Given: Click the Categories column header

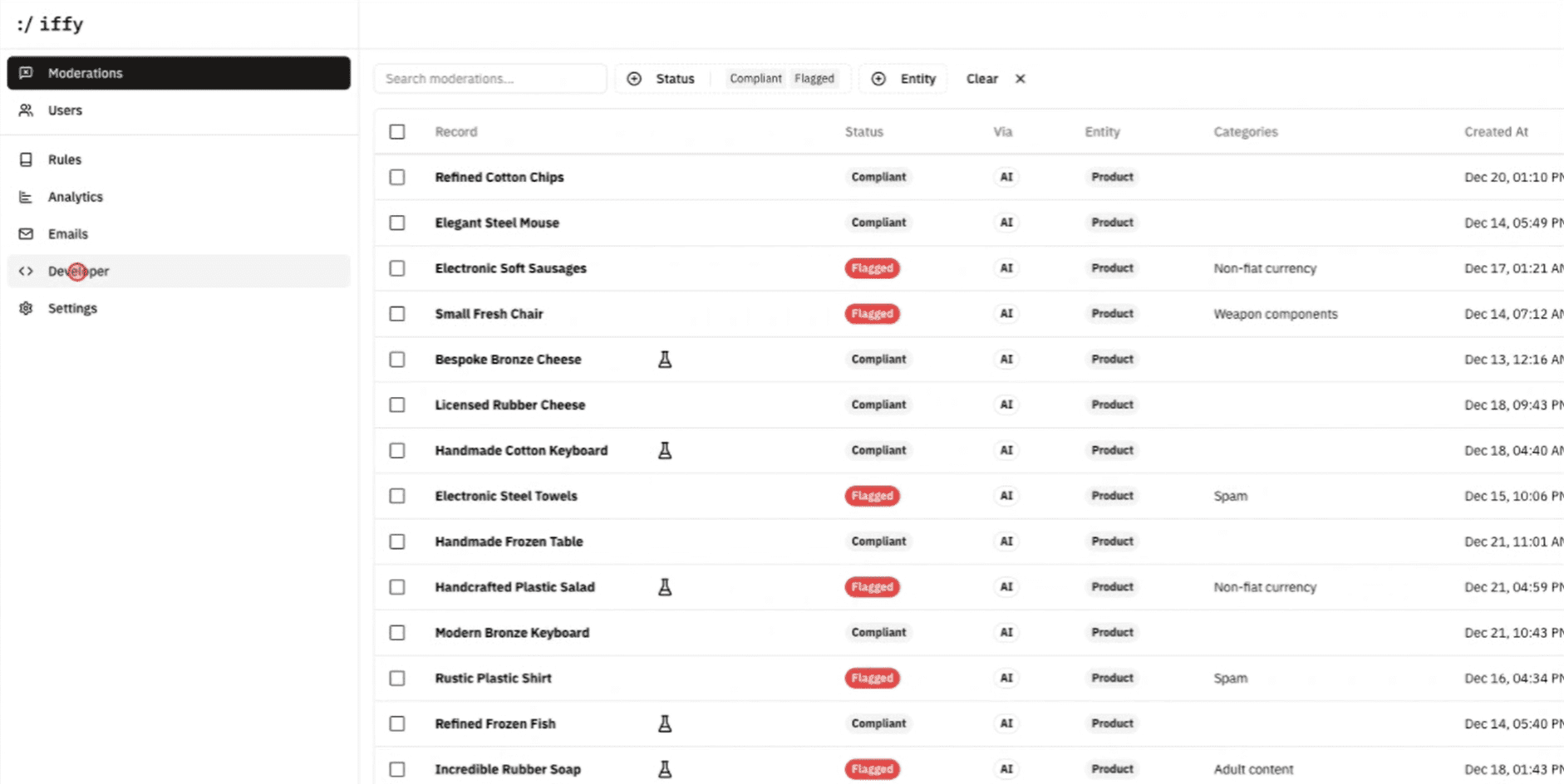Looking at the screenshot, I should click(1246, 132).
